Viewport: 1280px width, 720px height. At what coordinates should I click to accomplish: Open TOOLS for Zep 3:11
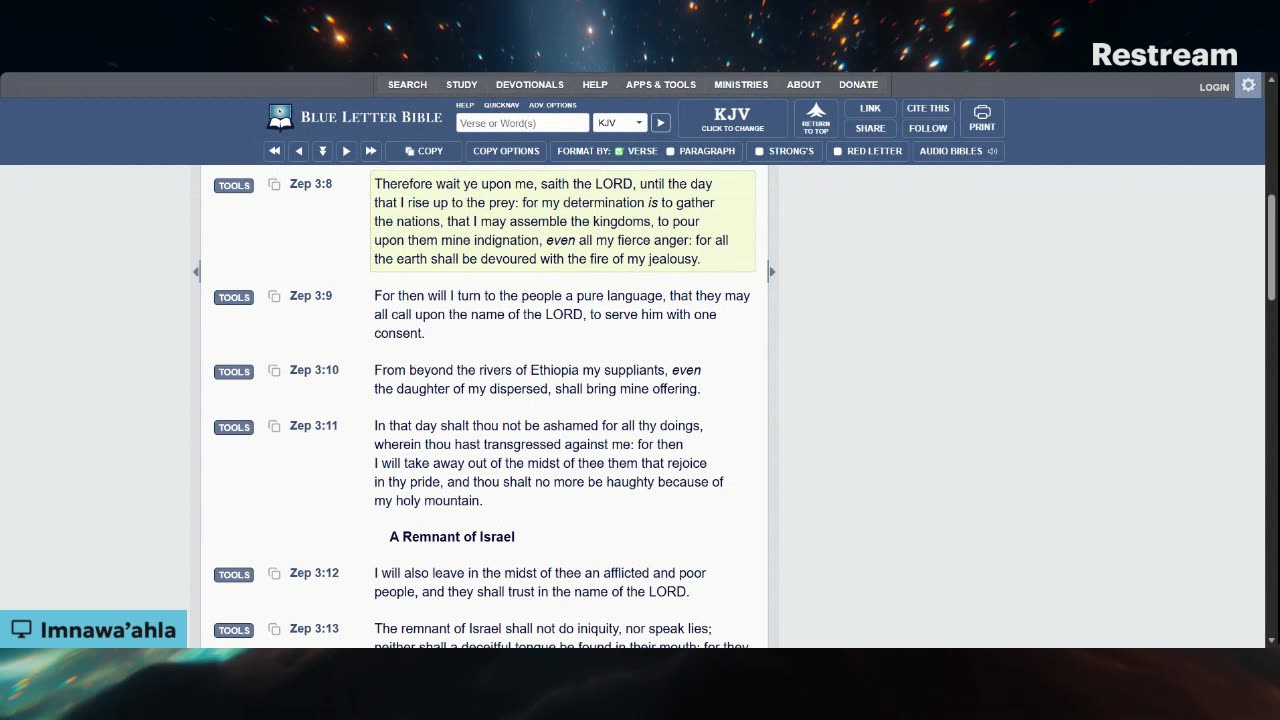(x=234, y=427)
